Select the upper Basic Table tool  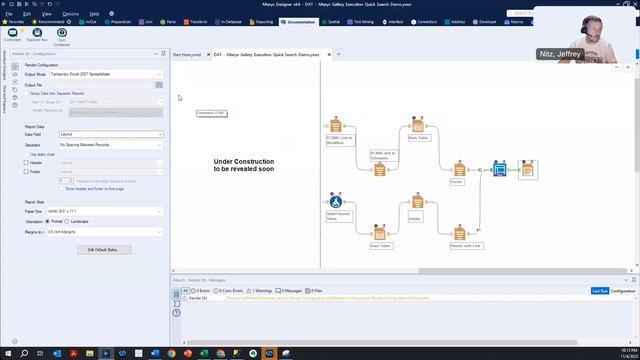(x=418, y=125)
